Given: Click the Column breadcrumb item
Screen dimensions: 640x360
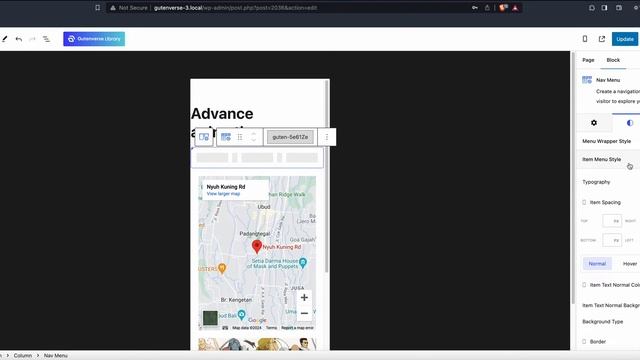Looking at the screenshot, I should pyautogui.click(x=23, y=356).
